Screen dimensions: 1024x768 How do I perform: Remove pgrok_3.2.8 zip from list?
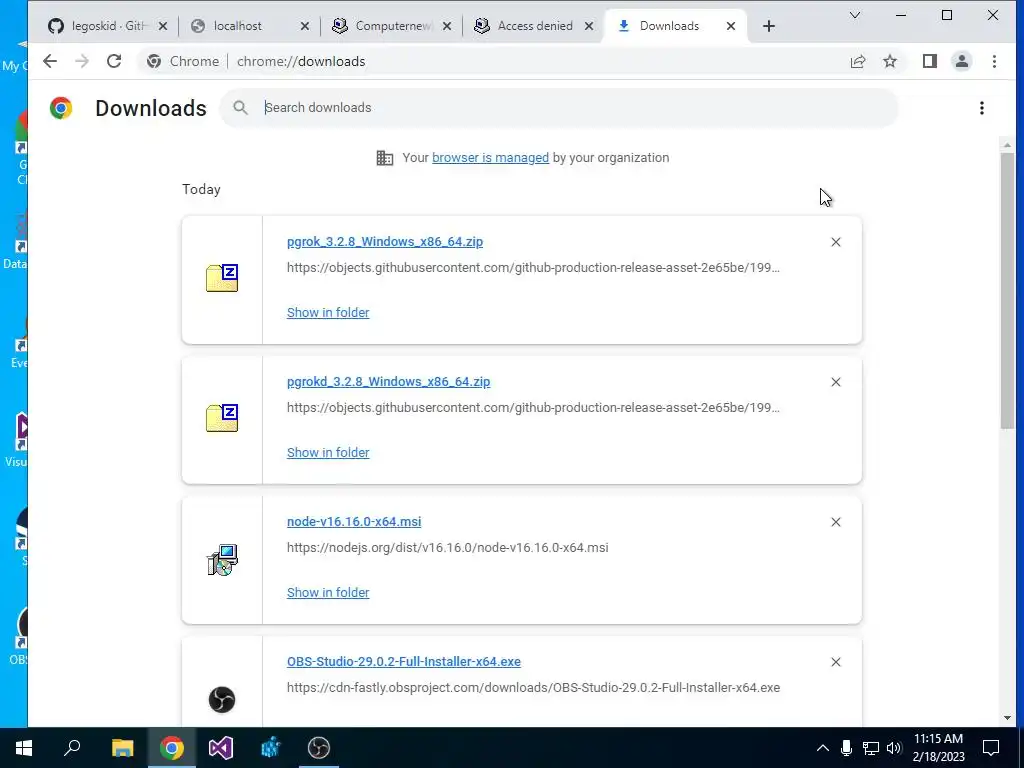click(836, 242)
